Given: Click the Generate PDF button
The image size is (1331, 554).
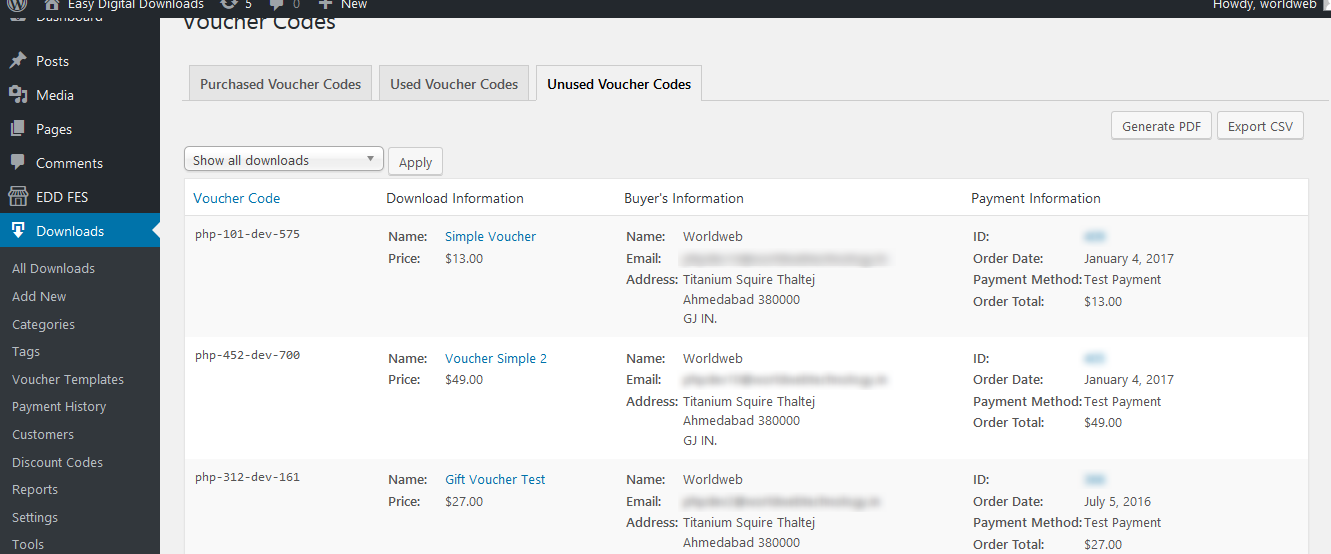Looking at the screenshot, I should click(1161, 126).
